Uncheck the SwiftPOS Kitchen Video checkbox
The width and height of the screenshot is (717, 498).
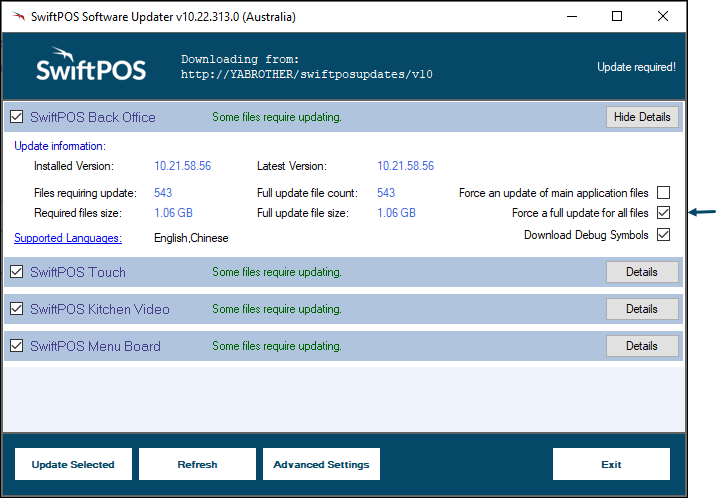16,309
